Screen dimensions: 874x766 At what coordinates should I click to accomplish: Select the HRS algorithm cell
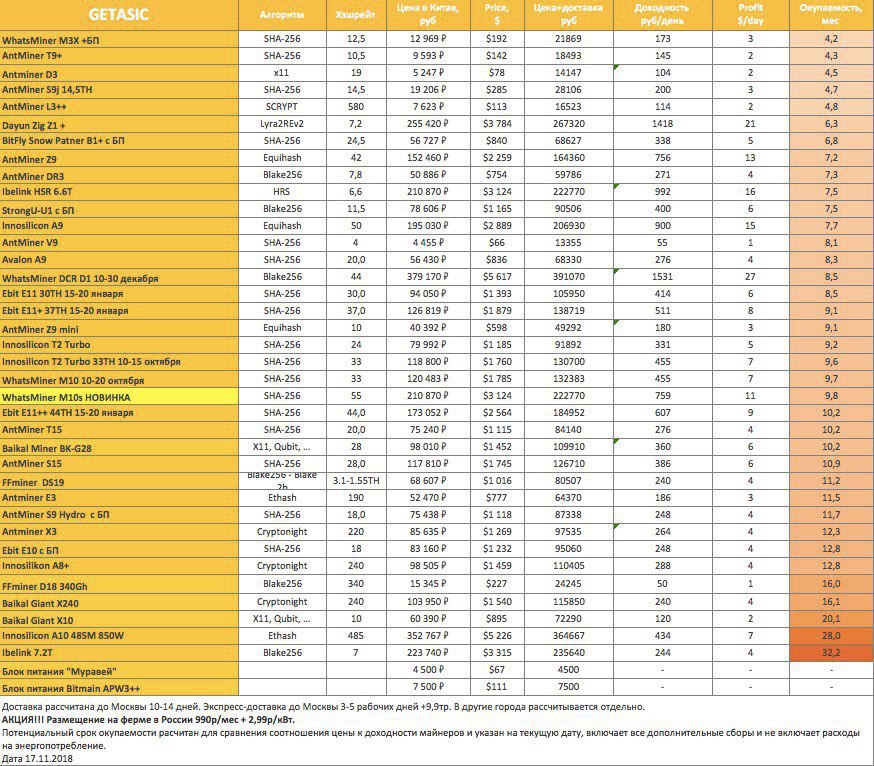pos(282,192)
